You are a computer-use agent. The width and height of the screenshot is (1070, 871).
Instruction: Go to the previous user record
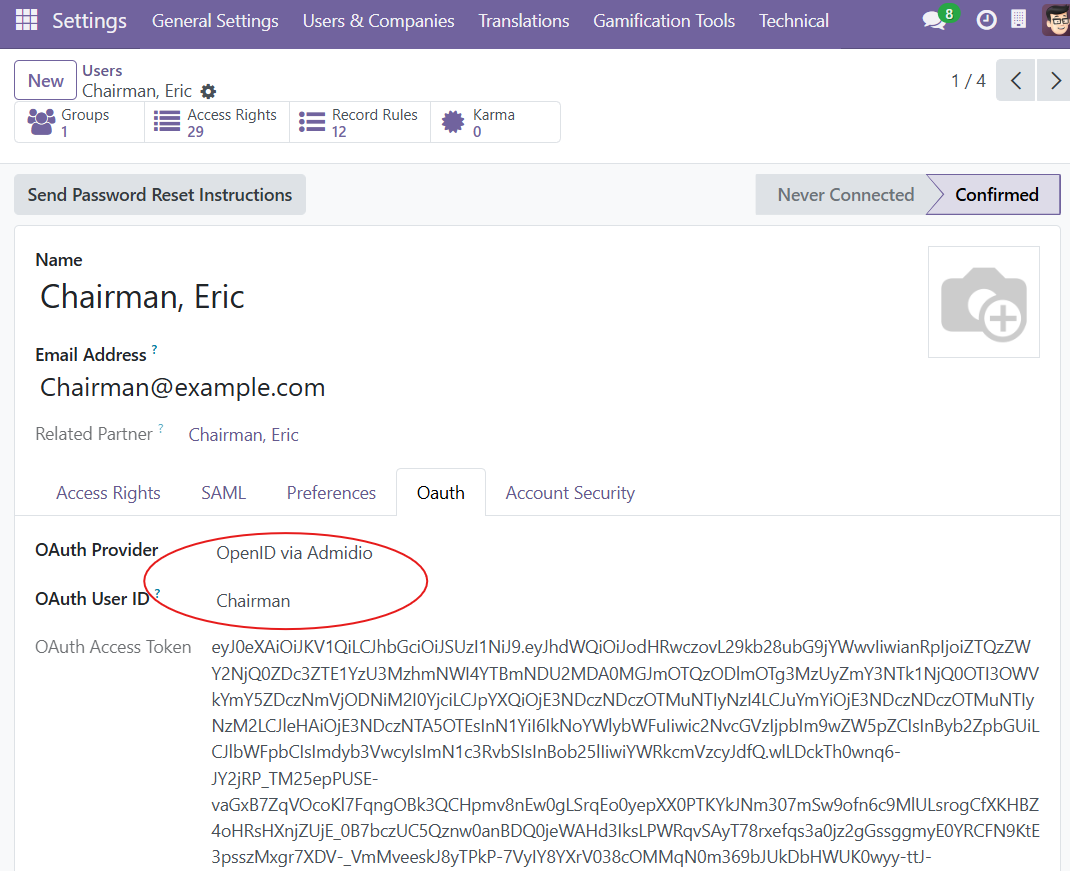coord(1016,81)
